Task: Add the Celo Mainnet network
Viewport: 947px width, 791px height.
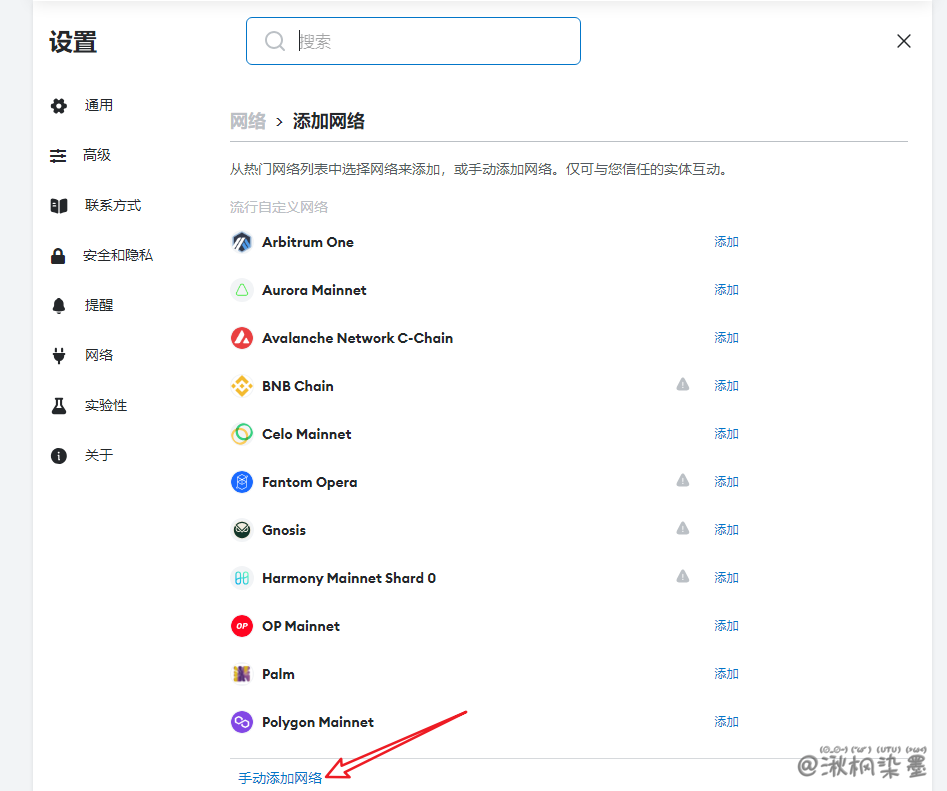Action: point(726,434)
